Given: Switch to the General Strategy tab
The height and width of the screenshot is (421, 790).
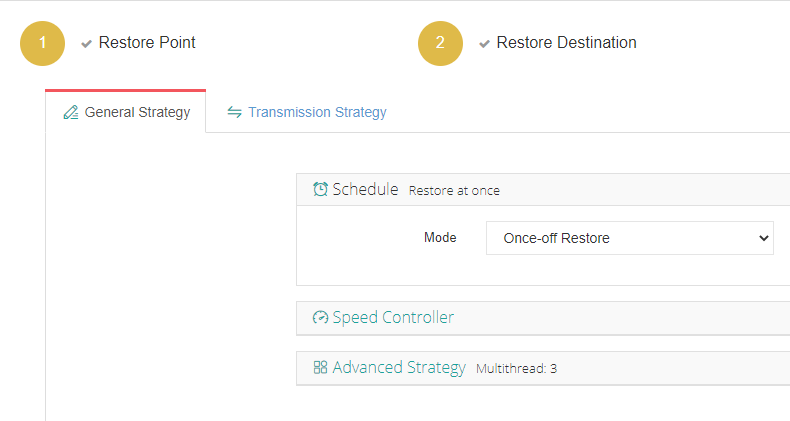Looking at the screenshot, I should coord(136,112).
